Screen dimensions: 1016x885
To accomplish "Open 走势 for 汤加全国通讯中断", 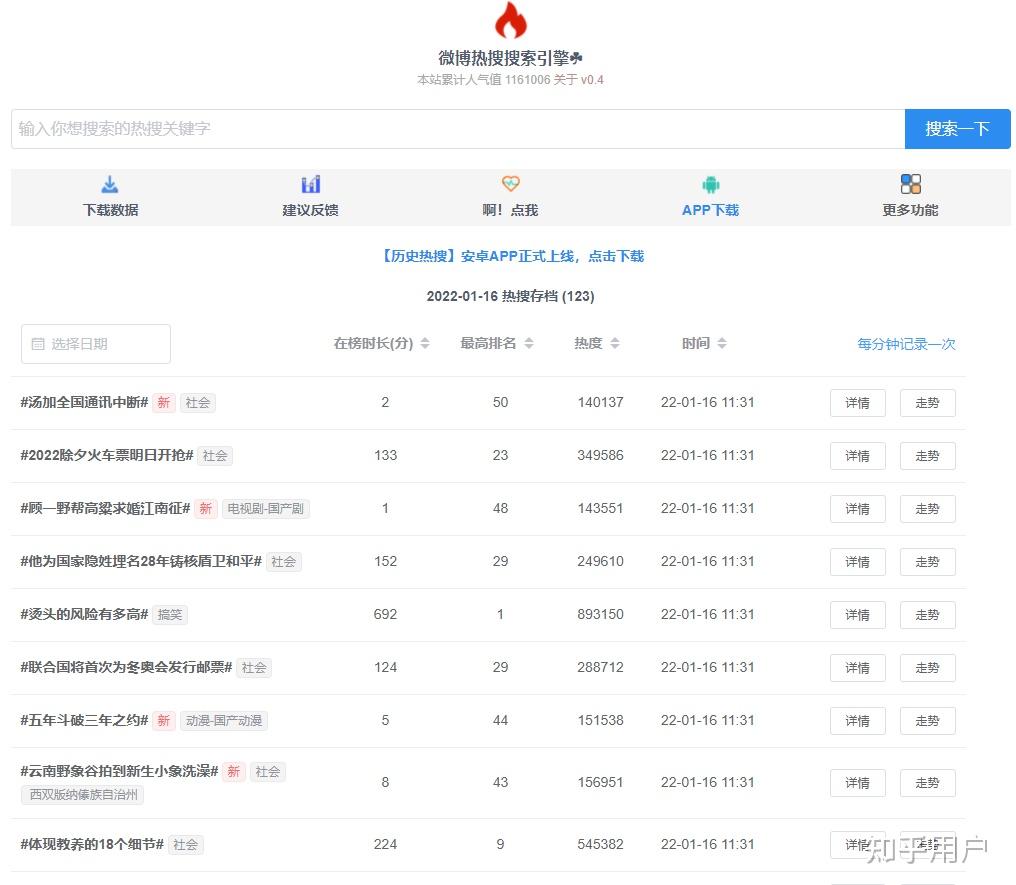I will [927, 403].
